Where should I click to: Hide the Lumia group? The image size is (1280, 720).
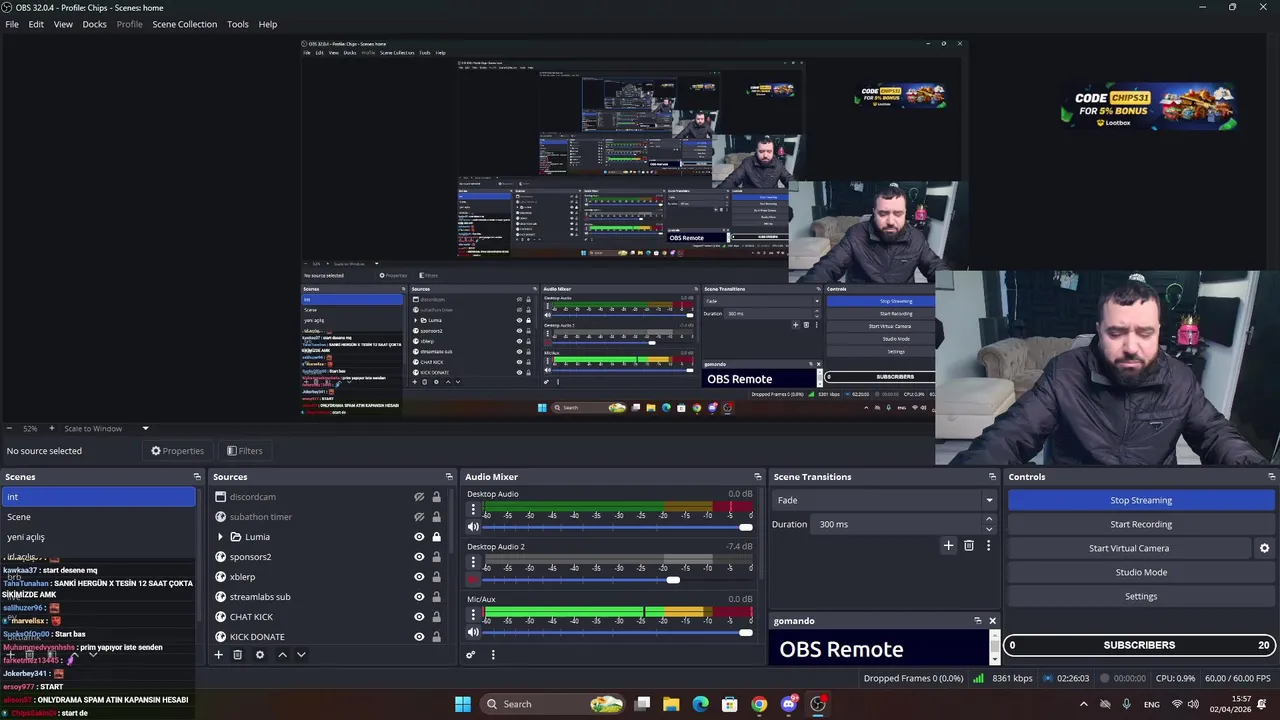coord(419,537)
